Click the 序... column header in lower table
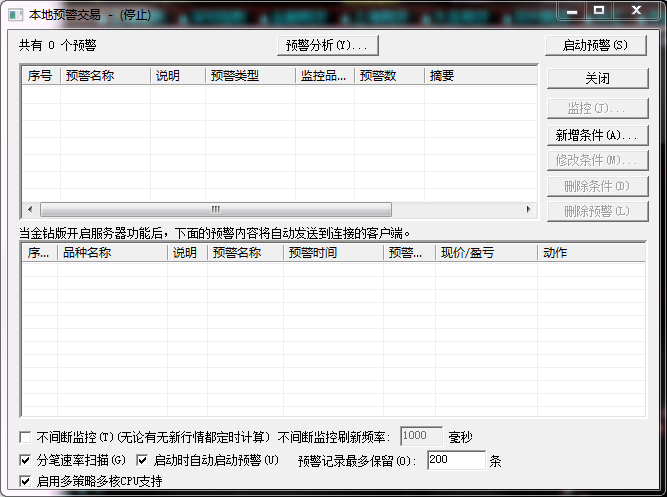 click(40, 253)
